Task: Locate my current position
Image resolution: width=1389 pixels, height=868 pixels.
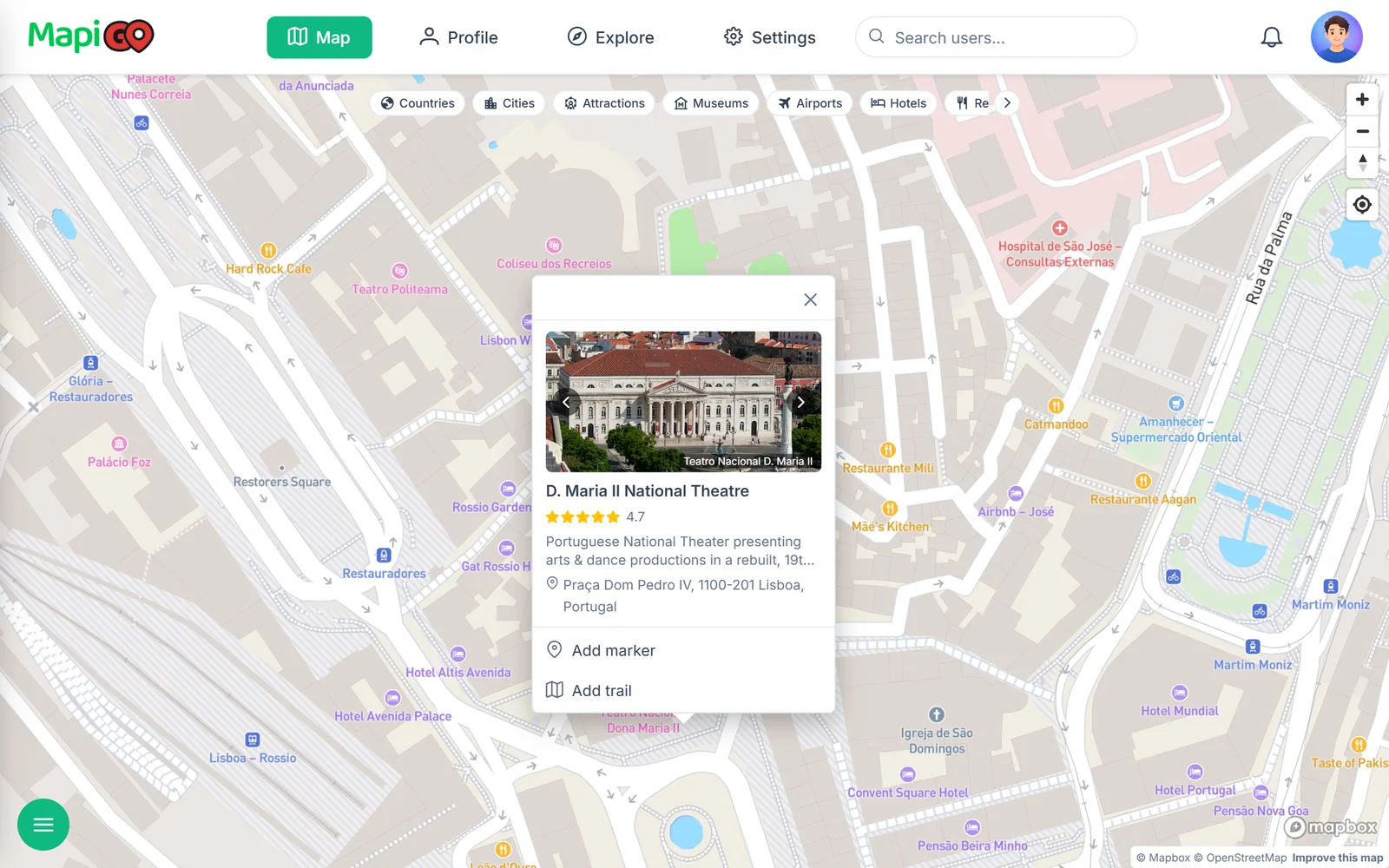Action: coord(1362,205)
